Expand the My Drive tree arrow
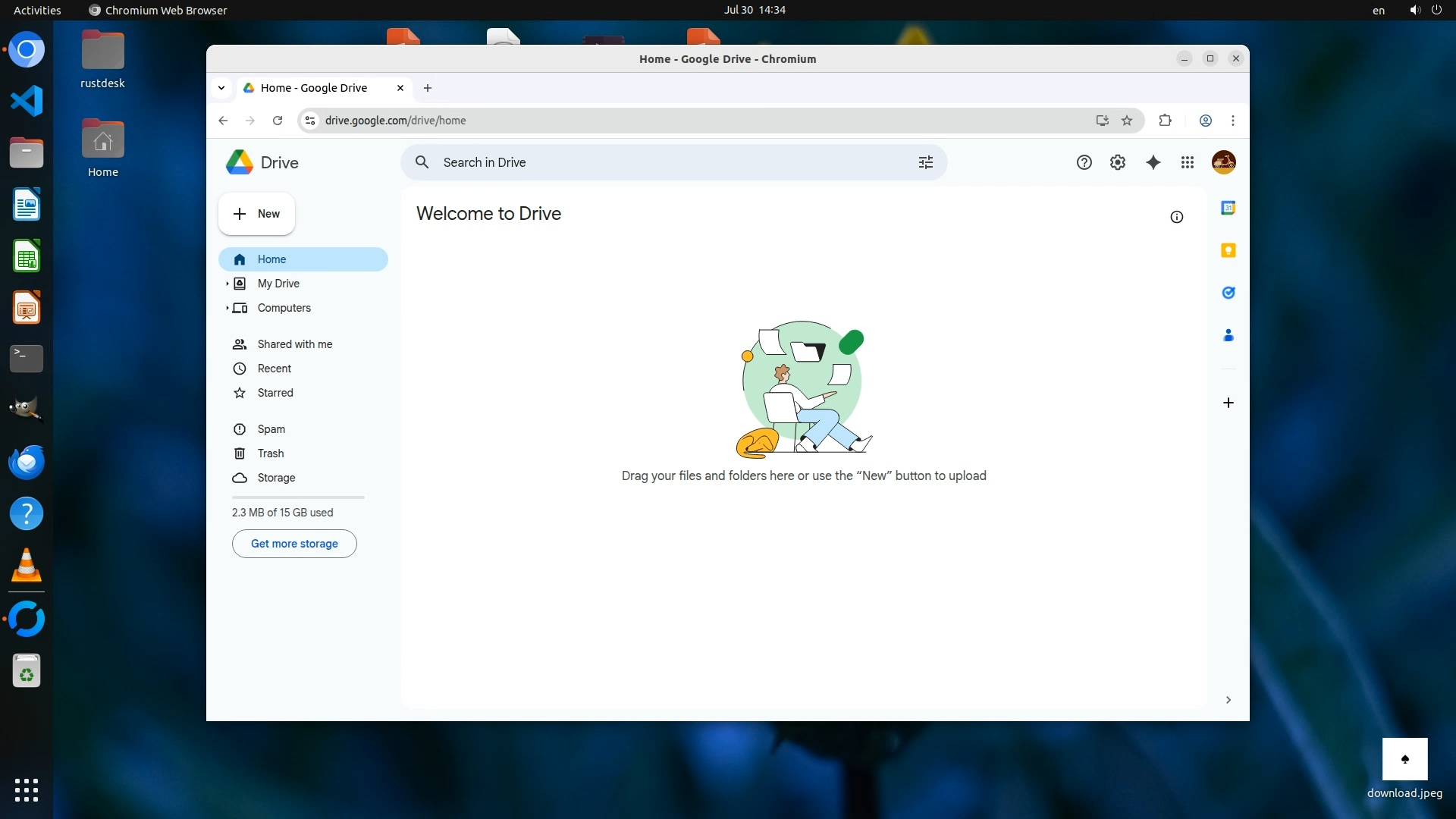1456x819 pixels. tap(227, 284)
